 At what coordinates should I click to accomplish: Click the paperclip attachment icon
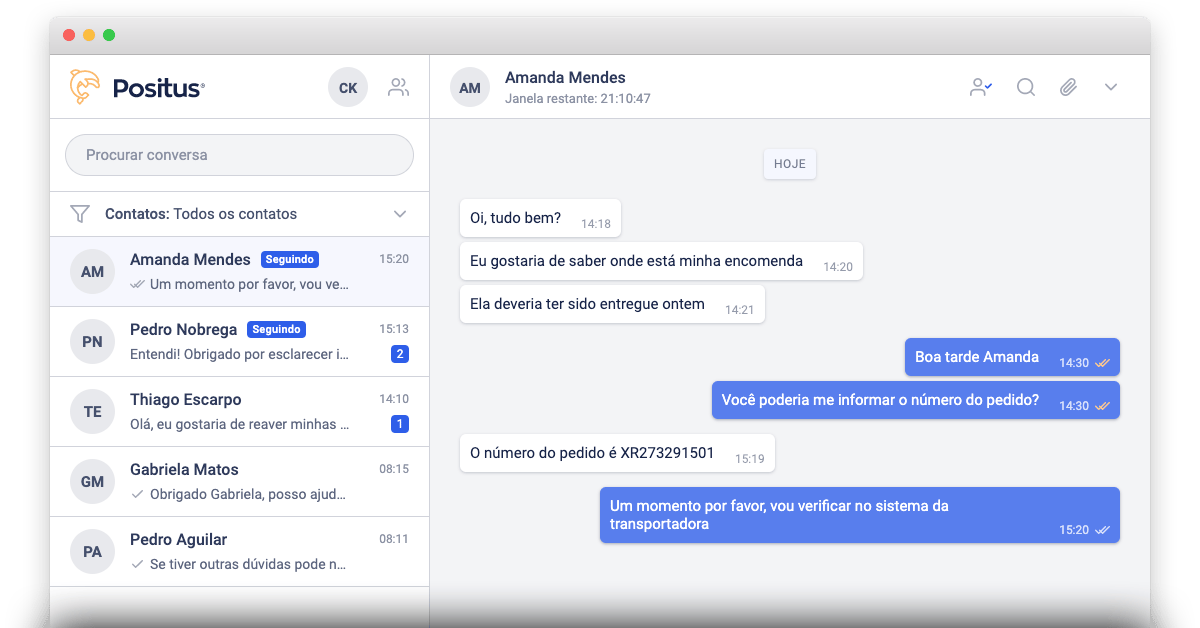click(x=1068, y=87)
